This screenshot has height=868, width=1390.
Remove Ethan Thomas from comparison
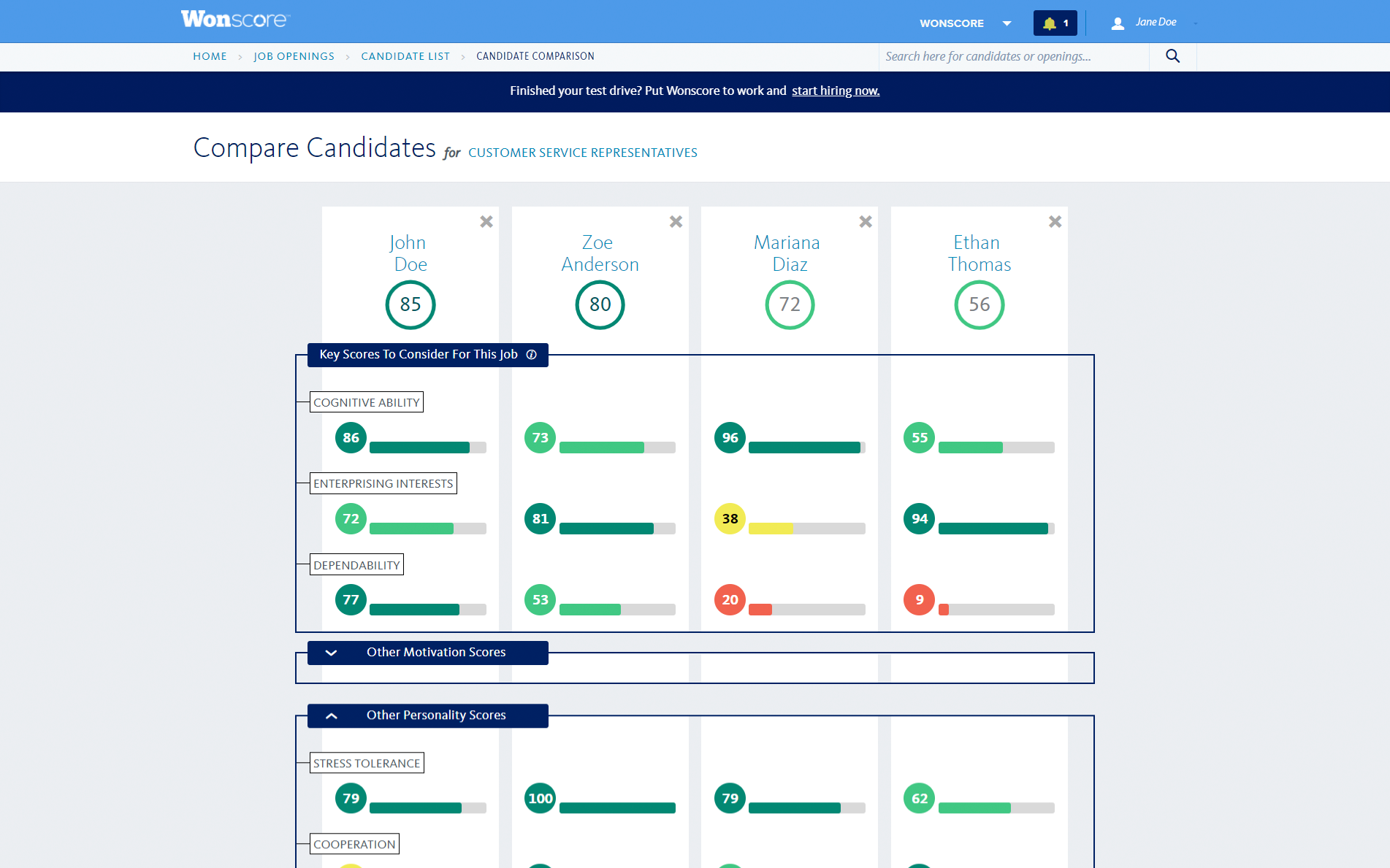coord(1055,222)
